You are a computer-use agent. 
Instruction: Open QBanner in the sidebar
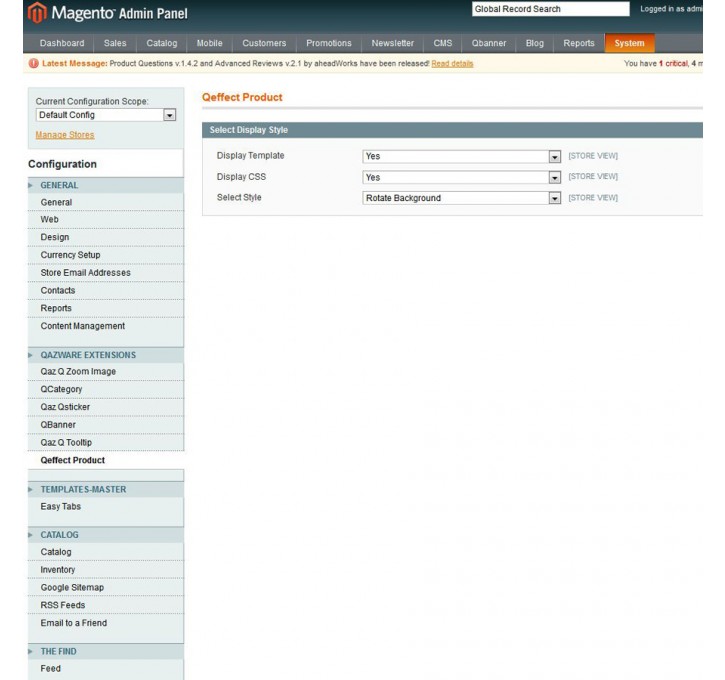point(105,425)
